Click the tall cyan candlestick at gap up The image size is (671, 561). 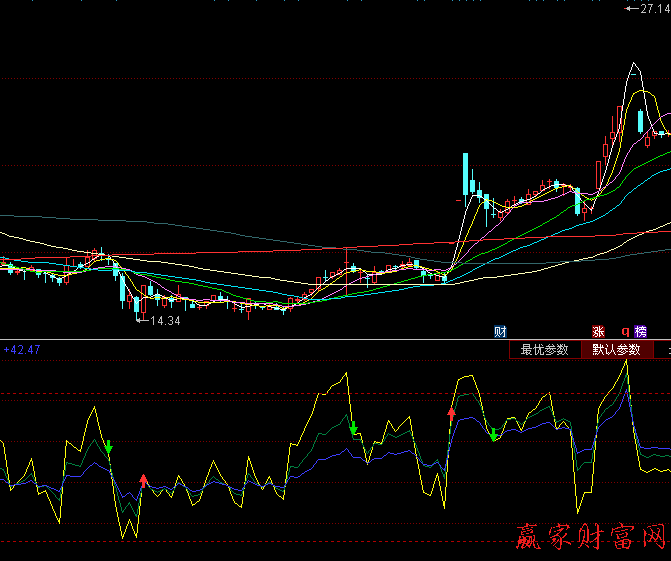coord(466,176)
